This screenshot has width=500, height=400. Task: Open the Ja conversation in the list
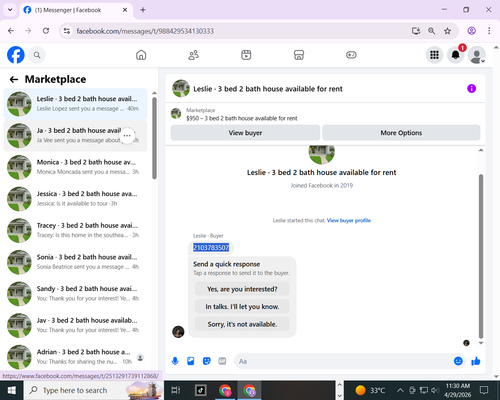pyautogui.click(x=75, y=135)
